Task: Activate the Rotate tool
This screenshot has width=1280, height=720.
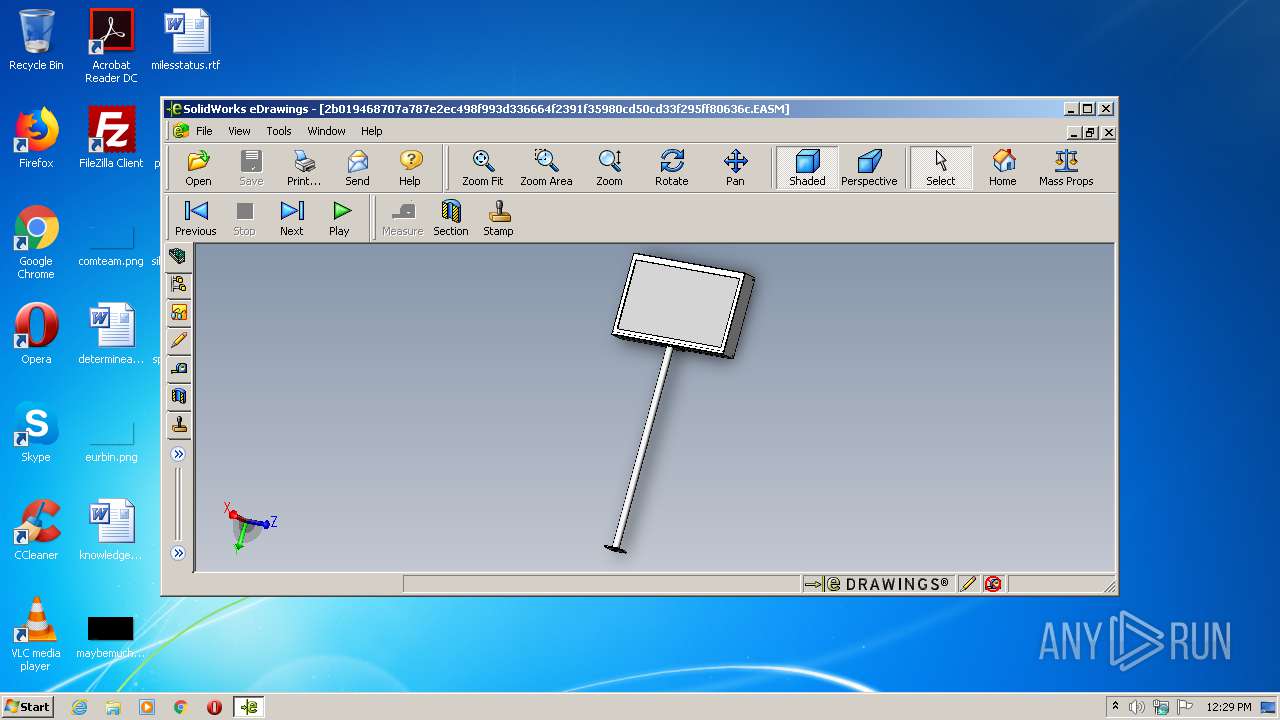Action: click(x=671, y=167)
